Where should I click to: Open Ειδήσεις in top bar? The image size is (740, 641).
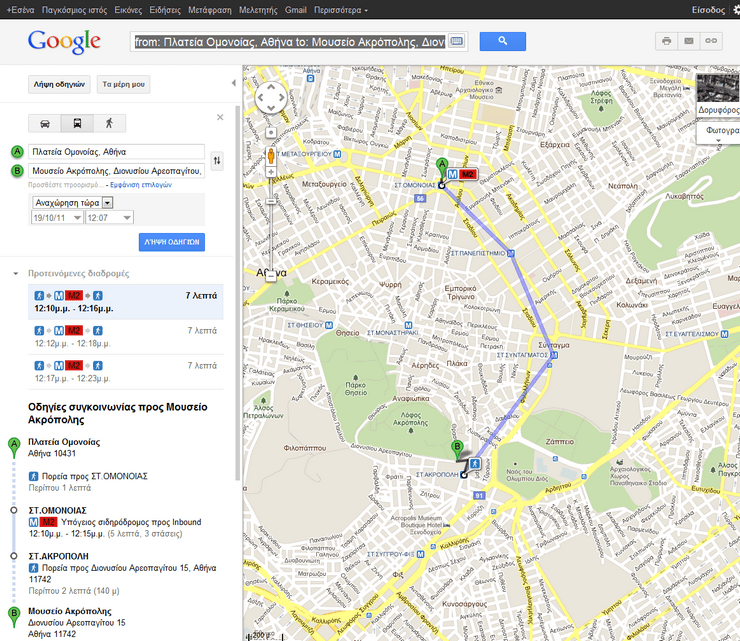pyautogui.click(x=165, y=10)
